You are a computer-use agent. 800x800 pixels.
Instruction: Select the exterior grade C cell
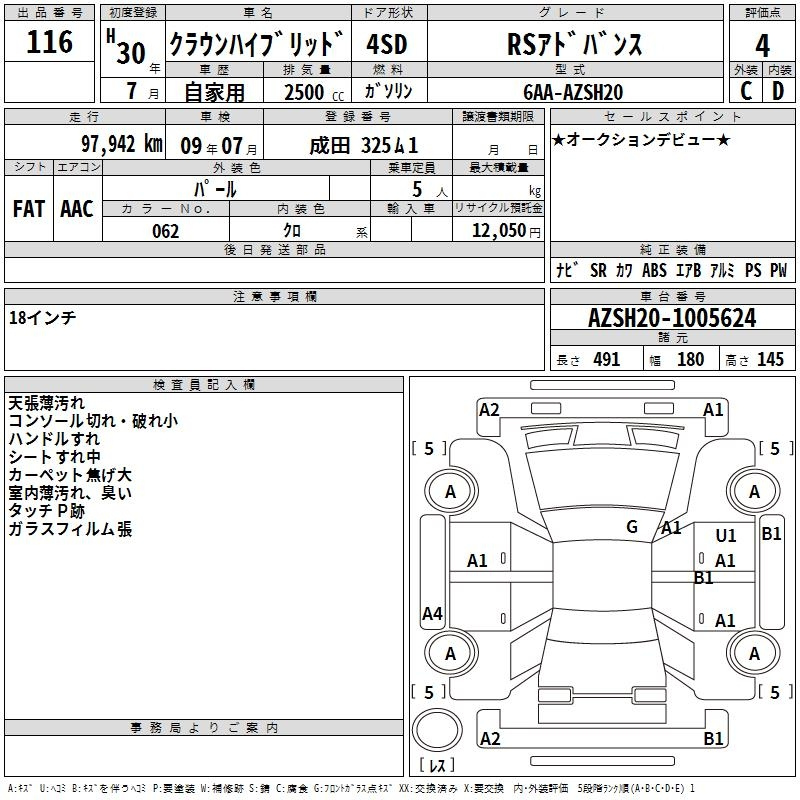pyautogui.click(x=746, y=90)
